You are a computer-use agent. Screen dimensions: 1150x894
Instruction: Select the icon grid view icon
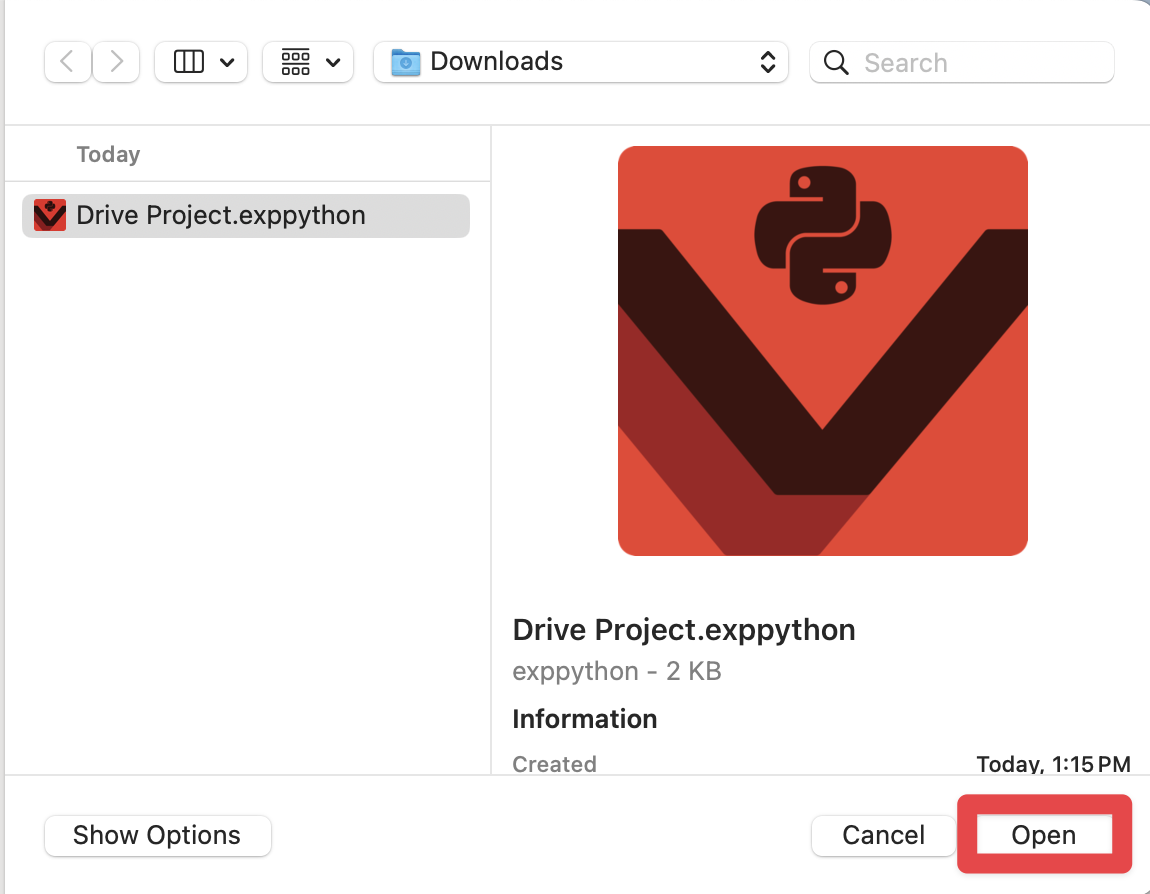pos(295,61)
